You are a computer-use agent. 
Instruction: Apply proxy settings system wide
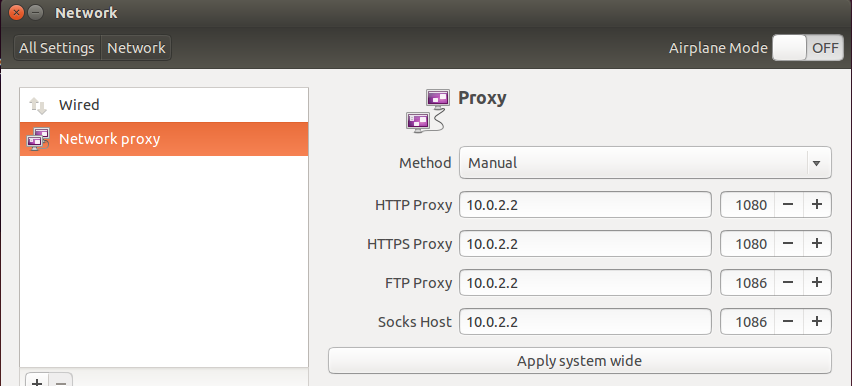click(x=580, y=360)
